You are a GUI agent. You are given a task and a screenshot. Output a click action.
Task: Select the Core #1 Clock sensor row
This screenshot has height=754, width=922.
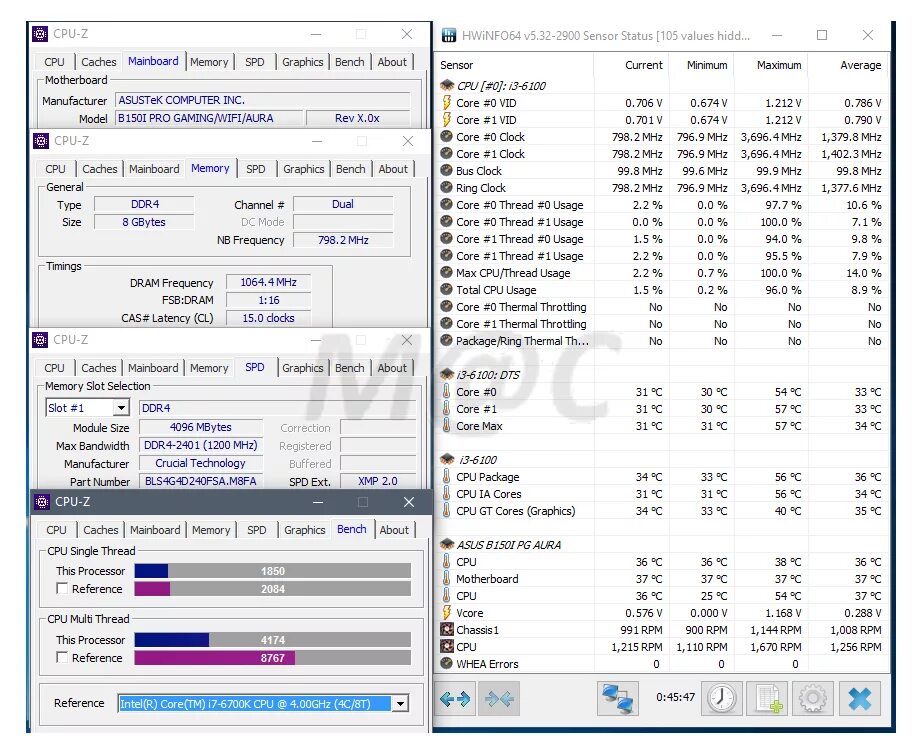662,154
